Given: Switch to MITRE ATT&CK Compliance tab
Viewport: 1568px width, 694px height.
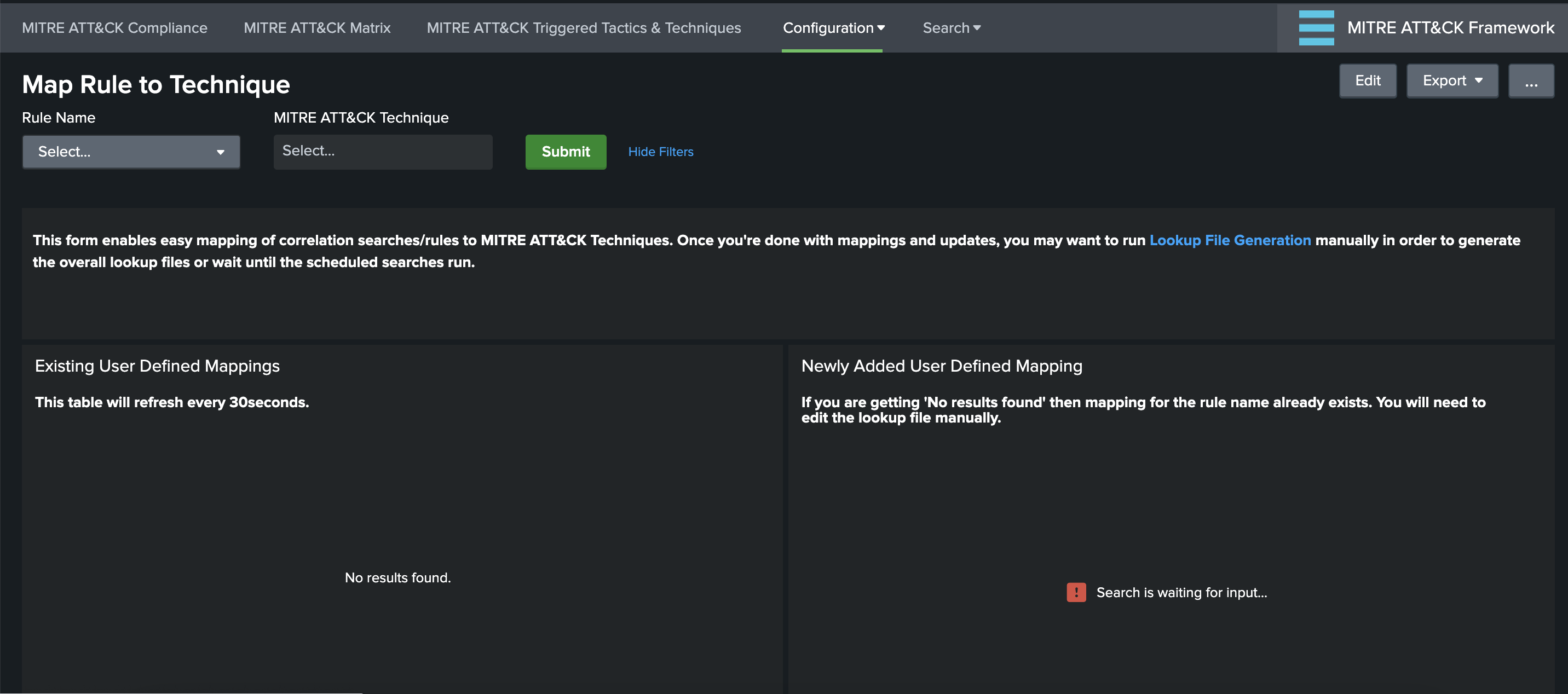Looking at the screenshot, I should (114, 28).
